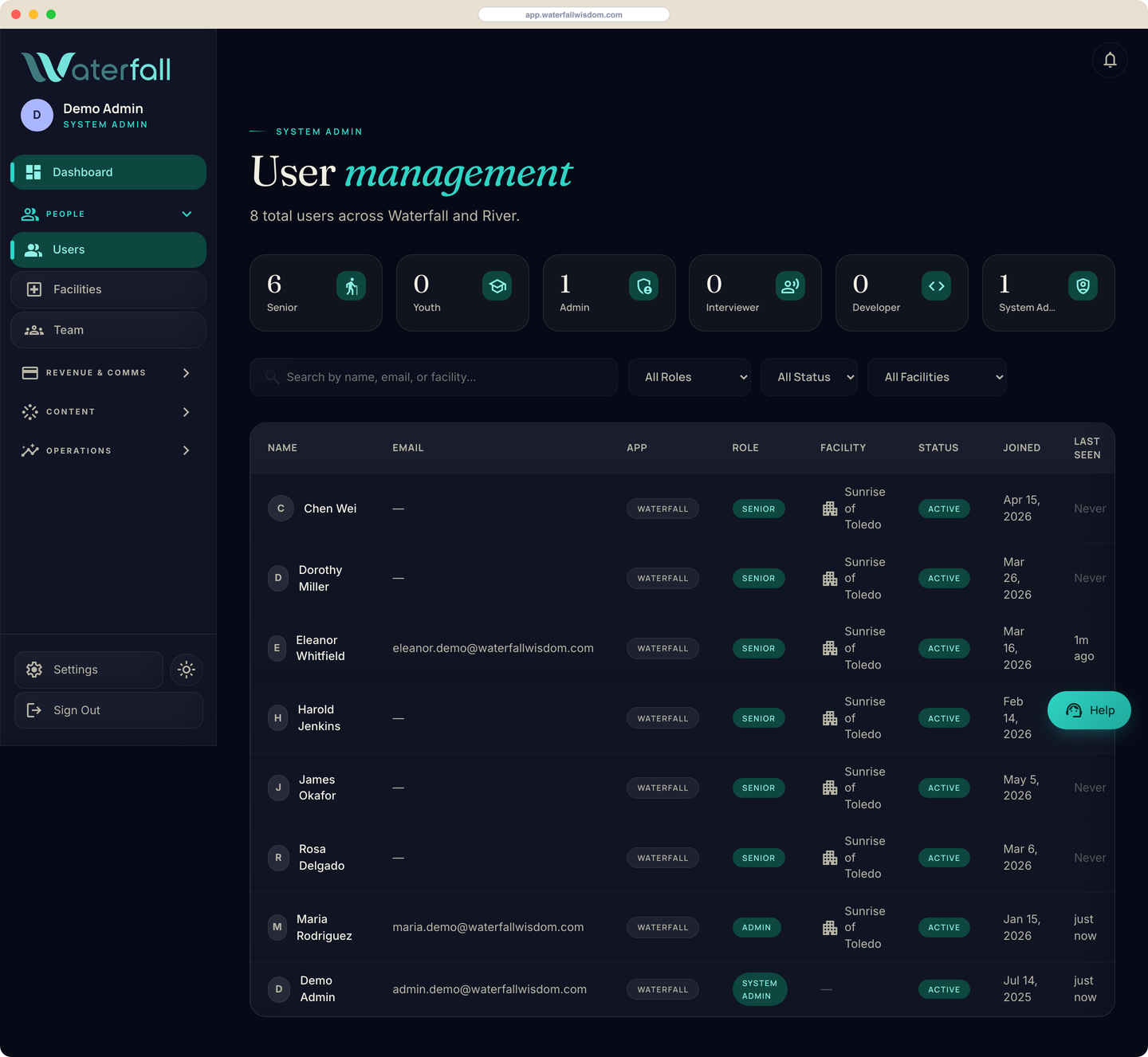
Task: Click the System Admin shield icon
Action: (x=1083, y=286)
